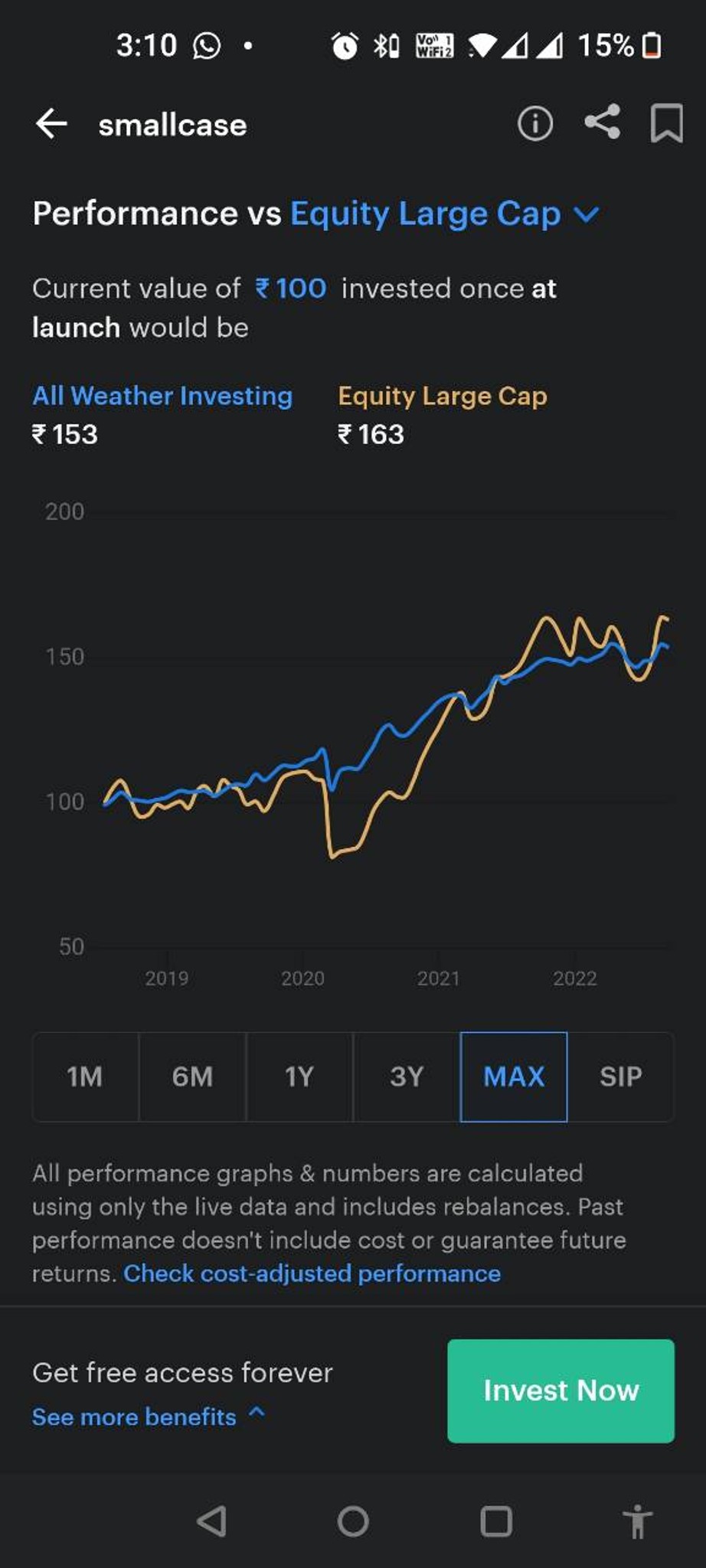The height and width of the screenshot is (1568, 706).
Task: Tap the Invest Now button
Action: (561, 1390)
